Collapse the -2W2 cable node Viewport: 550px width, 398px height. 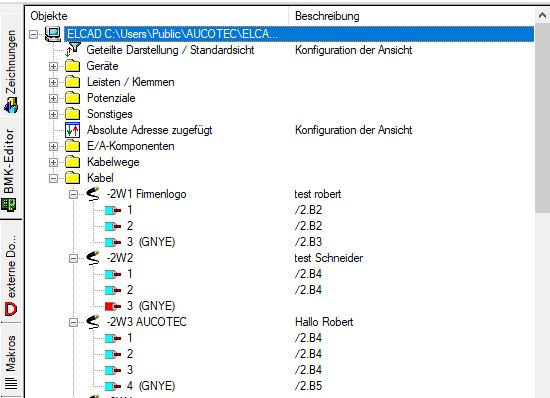click(x=73, y=258)
